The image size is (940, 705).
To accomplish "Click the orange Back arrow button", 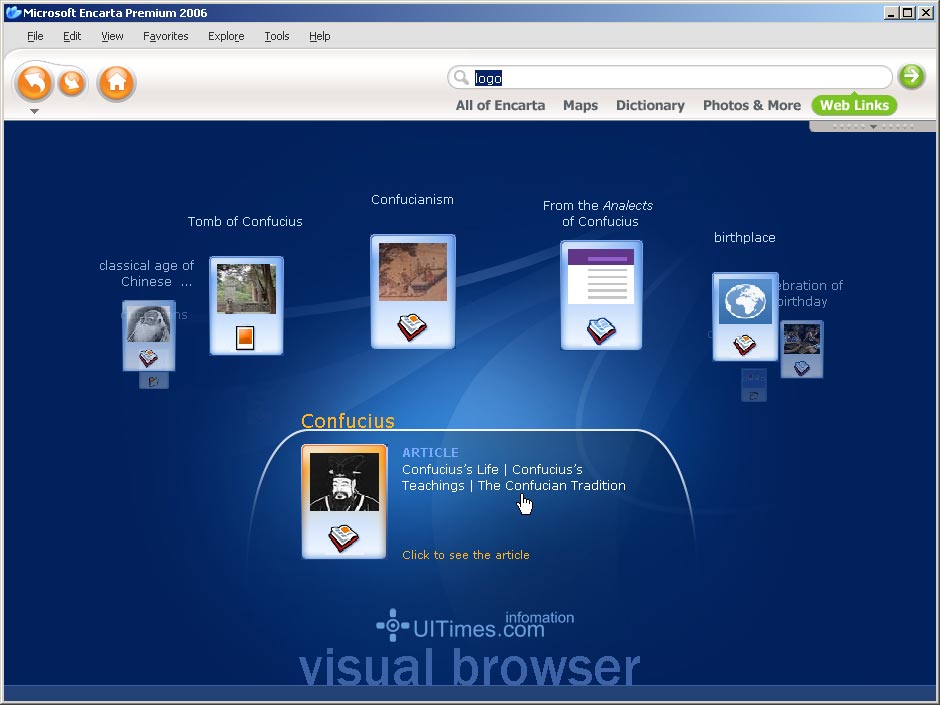I will [34, 82].
